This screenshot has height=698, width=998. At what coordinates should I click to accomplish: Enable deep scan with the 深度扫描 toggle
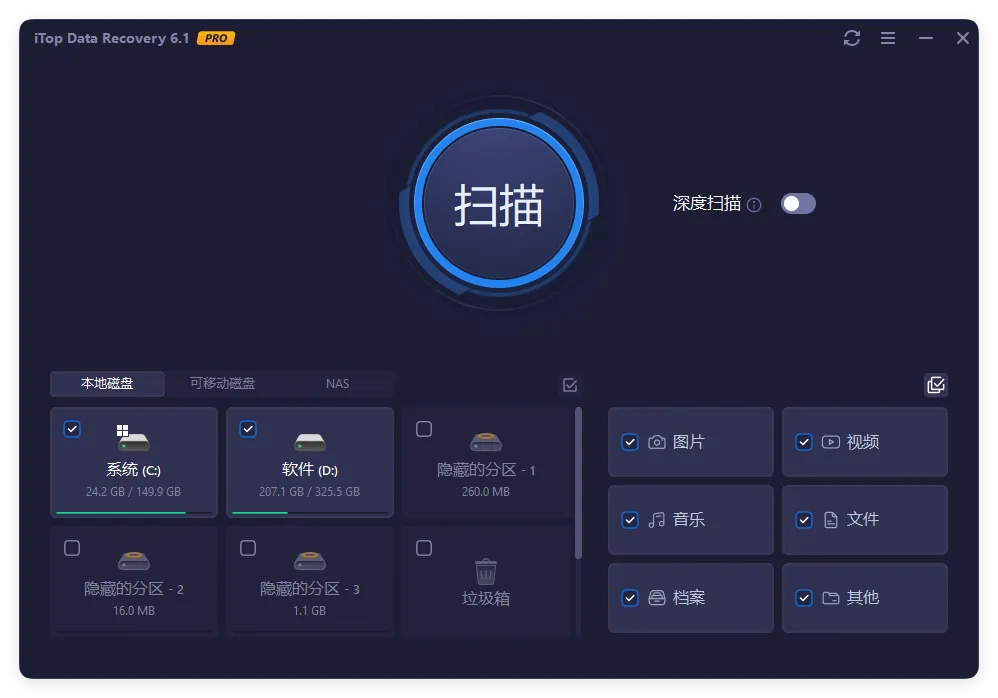(797, 203)
